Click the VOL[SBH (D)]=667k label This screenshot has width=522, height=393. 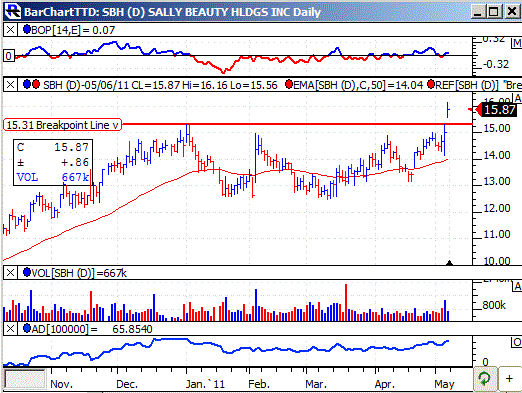(79, 273)
